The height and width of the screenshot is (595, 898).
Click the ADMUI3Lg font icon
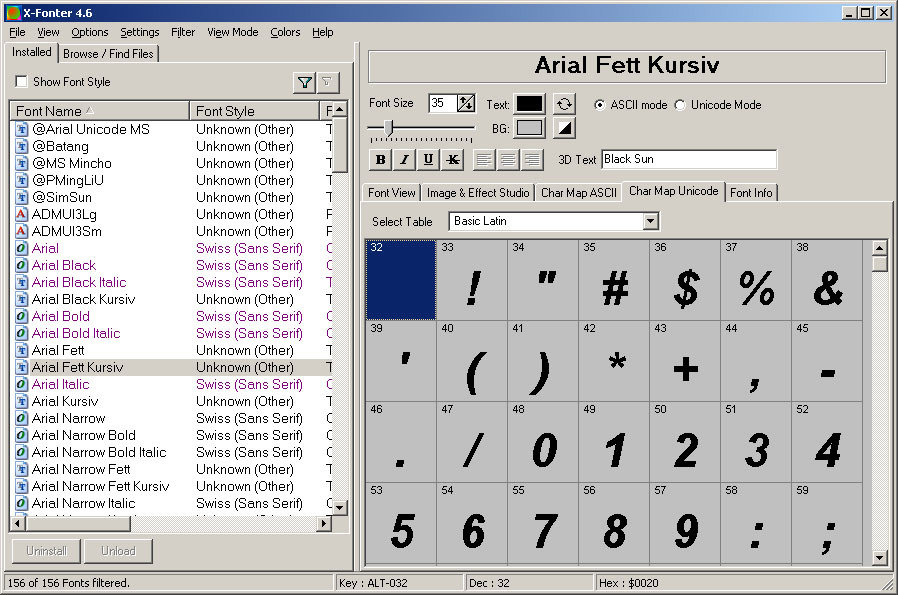pyautogui.click(x=22, y=215)
